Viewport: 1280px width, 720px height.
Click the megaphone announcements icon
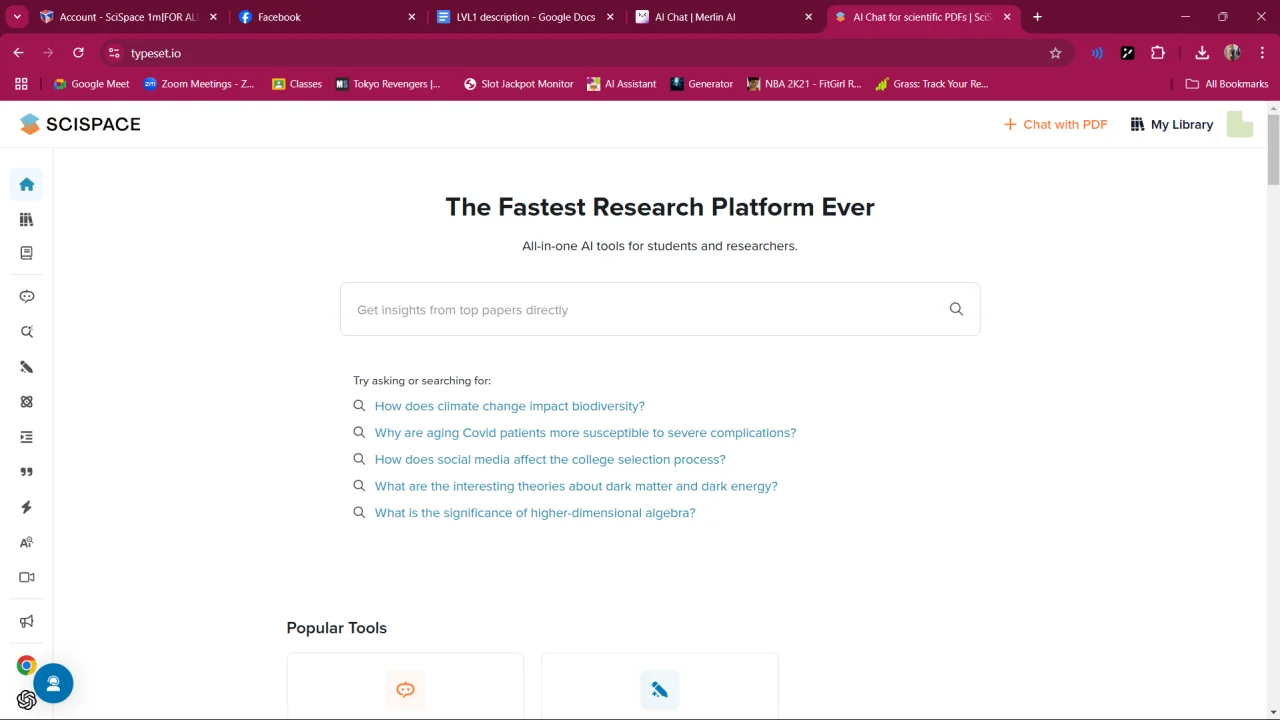(x=27, y=621)
